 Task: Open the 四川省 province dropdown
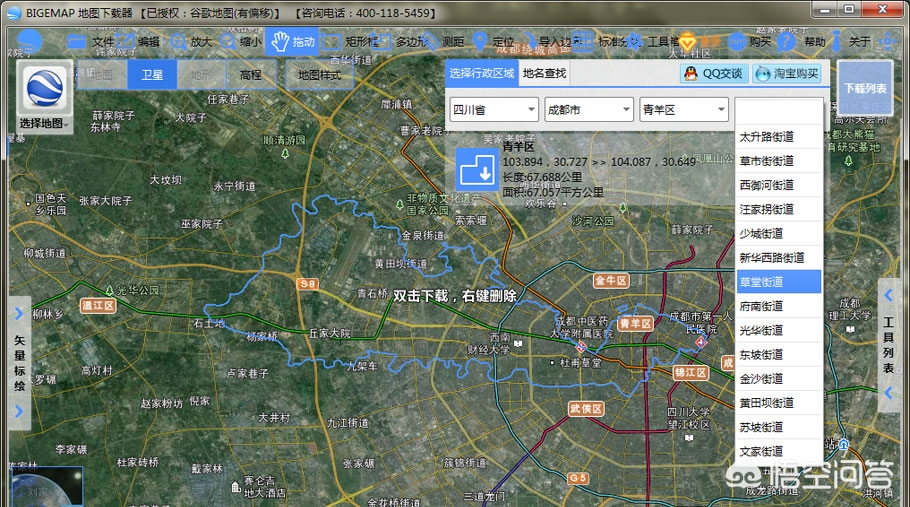tap(492, 110)
